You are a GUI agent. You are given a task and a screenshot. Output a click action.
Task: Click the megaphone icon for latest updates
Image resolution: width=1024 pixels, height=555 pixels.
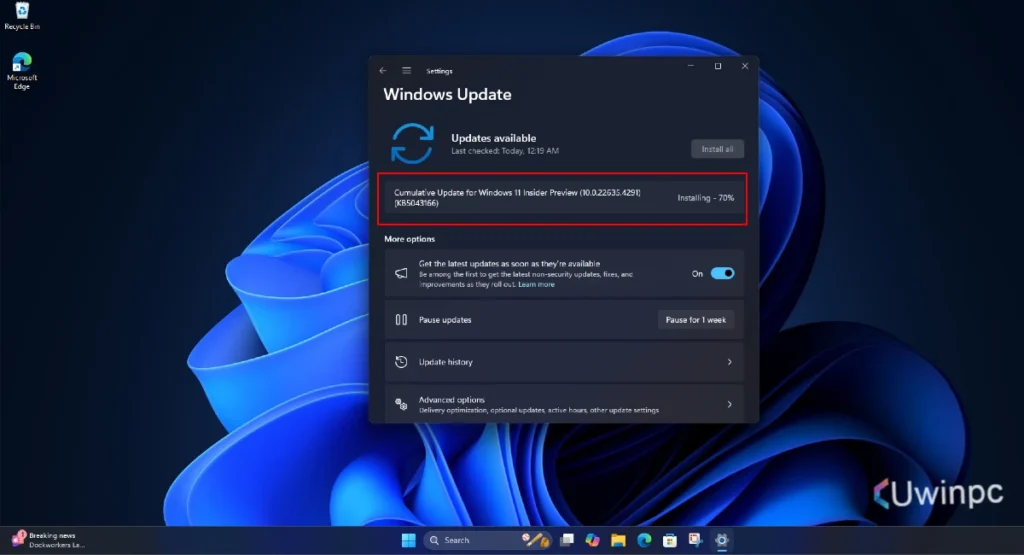pyautogui.click(x=401, y=273)
